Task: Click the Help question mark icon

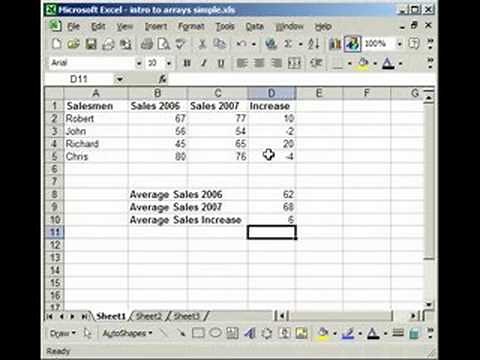Action: point(414,44)
